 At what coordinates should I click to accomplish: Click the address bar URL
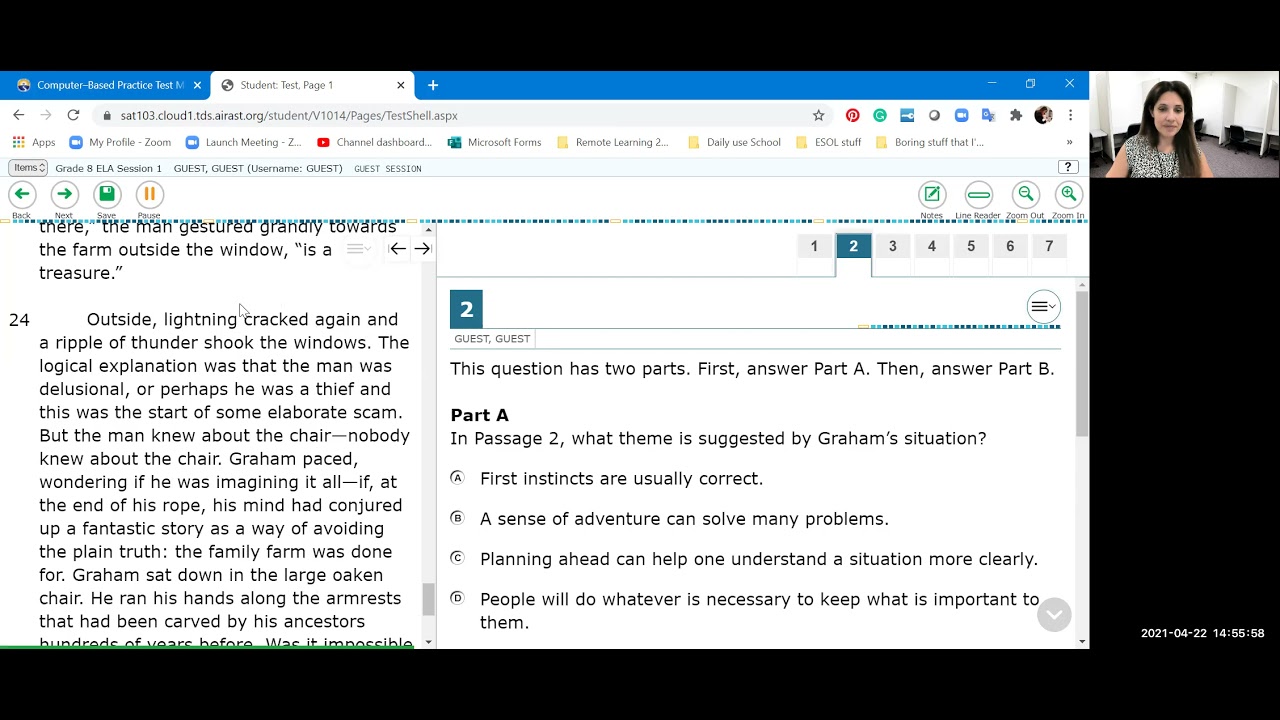(x=289, y=115)
